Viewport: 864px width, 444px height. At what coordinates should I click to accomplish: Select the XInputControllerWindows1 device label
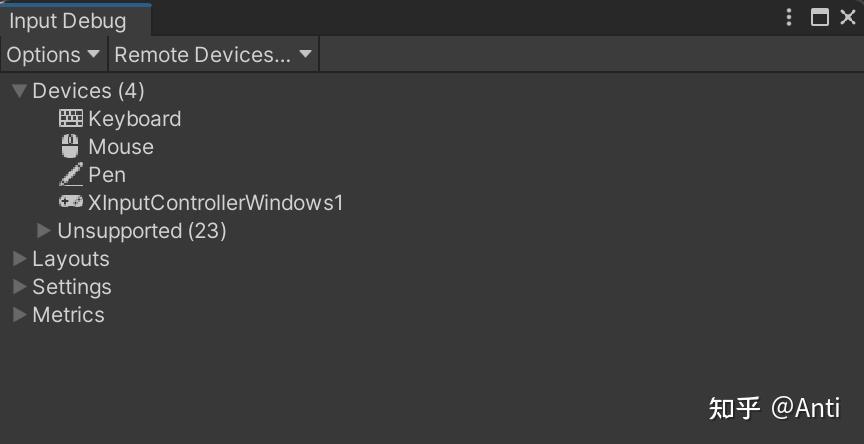tap(216, 203)
